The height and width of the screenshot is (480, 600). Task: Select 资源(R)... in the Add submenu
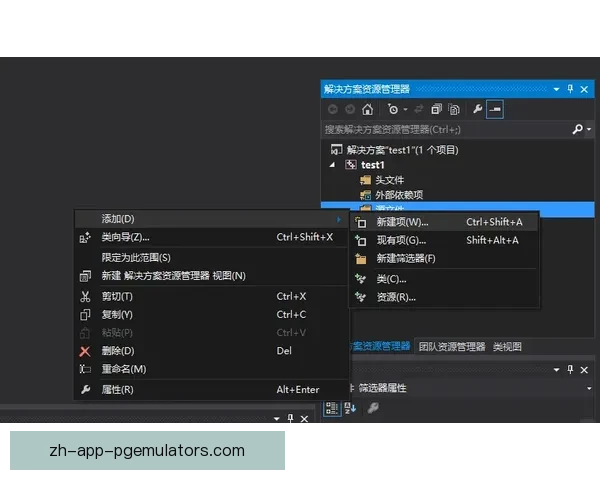click(x=444, y=297)
